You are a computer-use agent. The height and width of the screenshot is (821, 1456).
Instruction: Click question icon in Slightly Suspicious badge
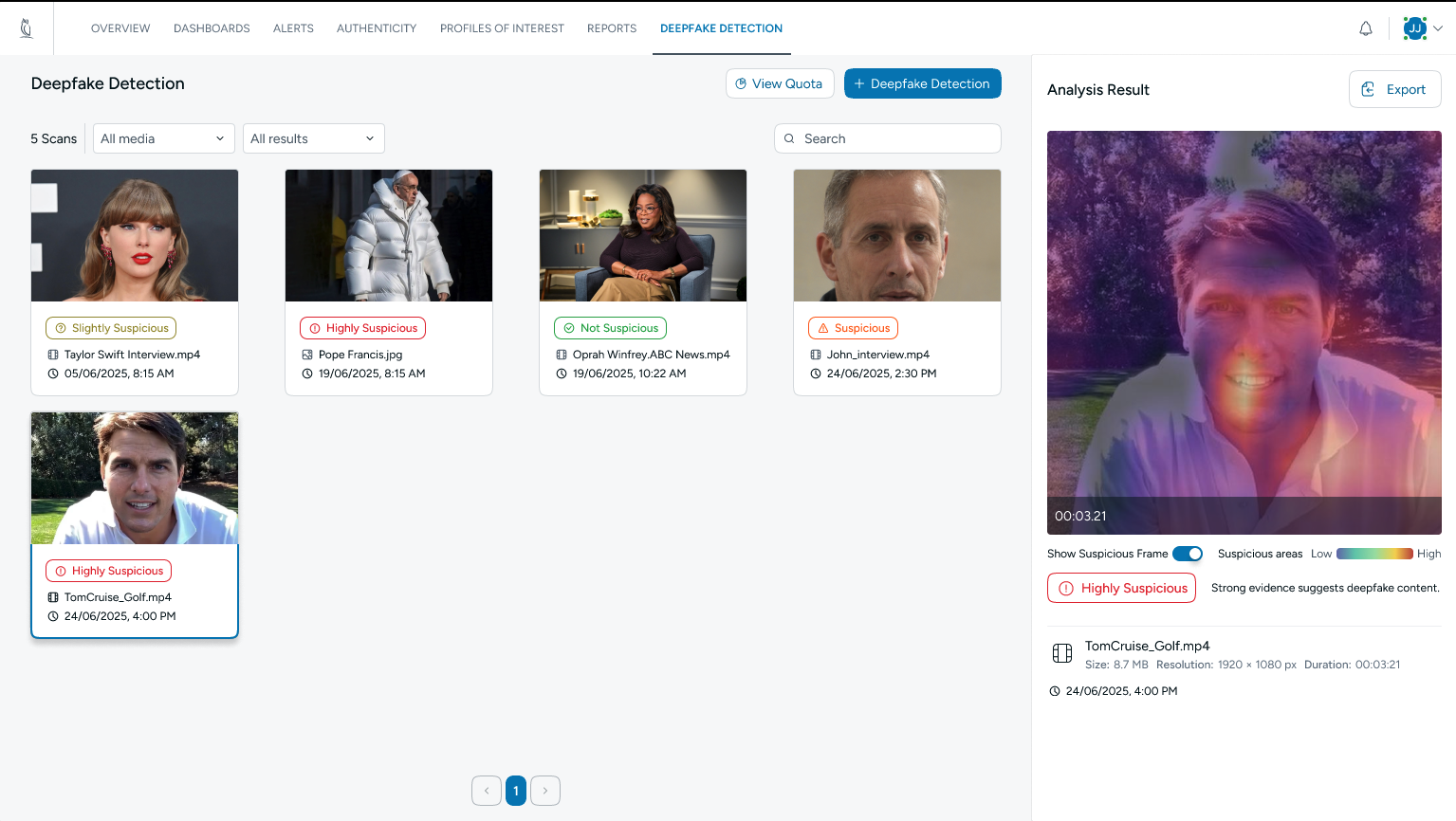[x=61, y=328]
